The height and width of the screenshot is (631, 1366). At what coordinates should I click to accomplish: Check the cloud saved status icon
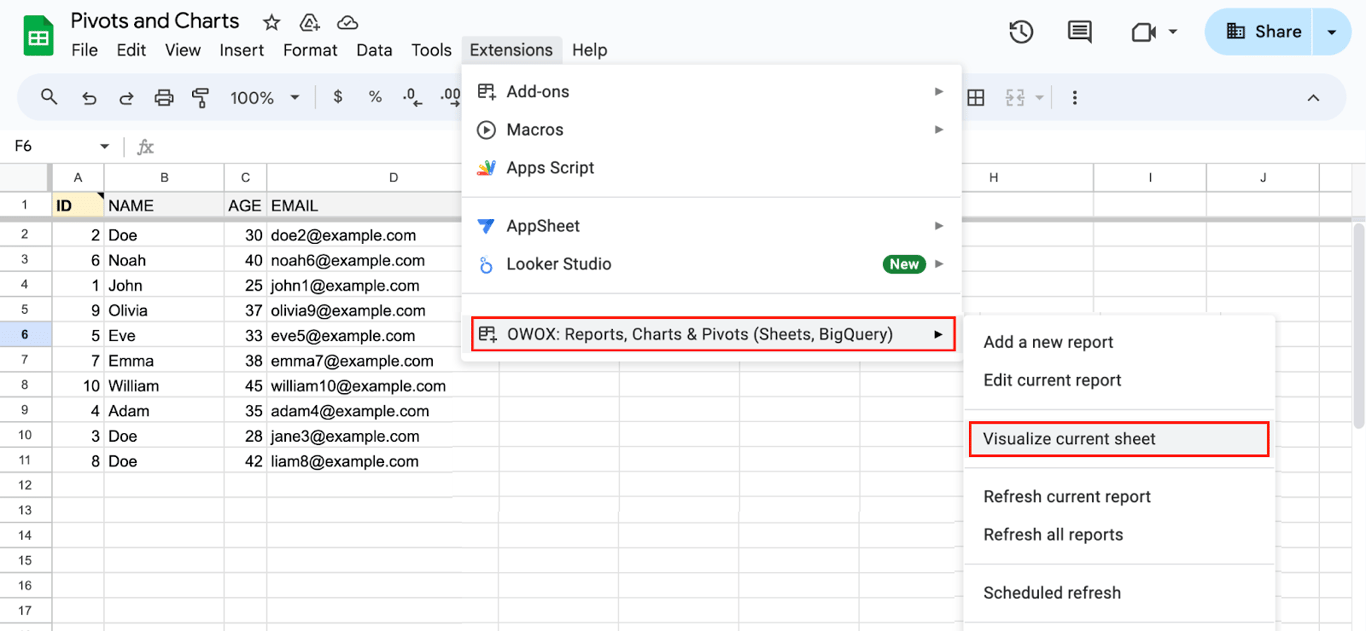point(347,22)
